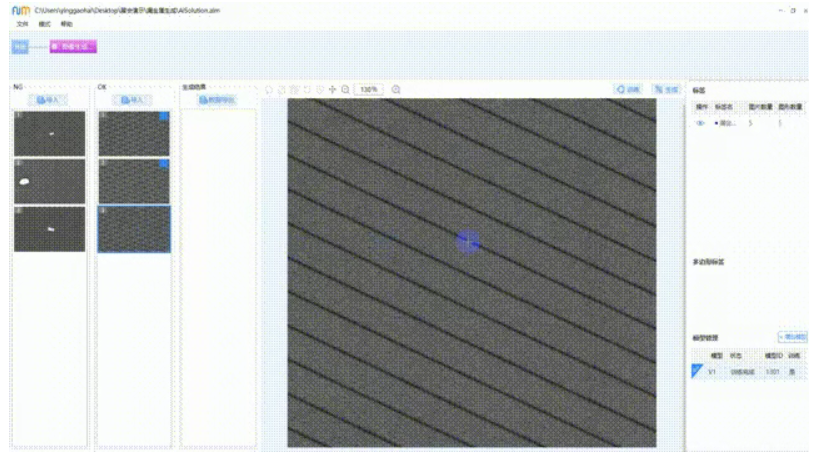
Task: Open the first menu bar item 文件
Action: pos(22,24)
